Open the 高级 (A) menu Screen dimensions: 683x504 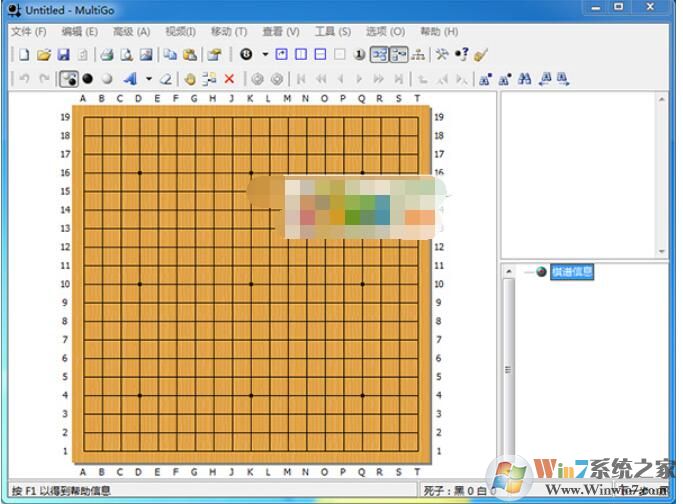pyautogui.click(x=132, y=32)
